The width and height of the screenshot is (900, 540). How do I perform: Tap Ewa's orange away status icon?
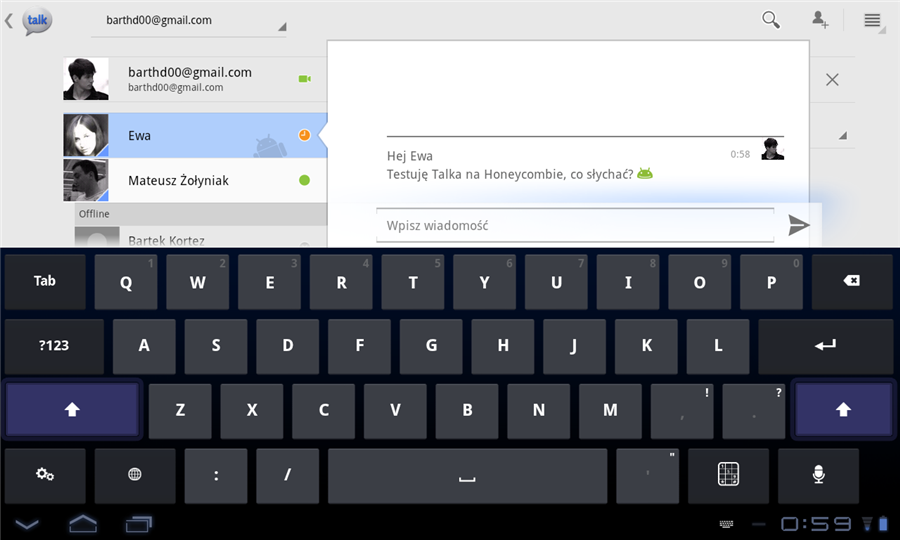pyautogui.click(x=304, y=135)
